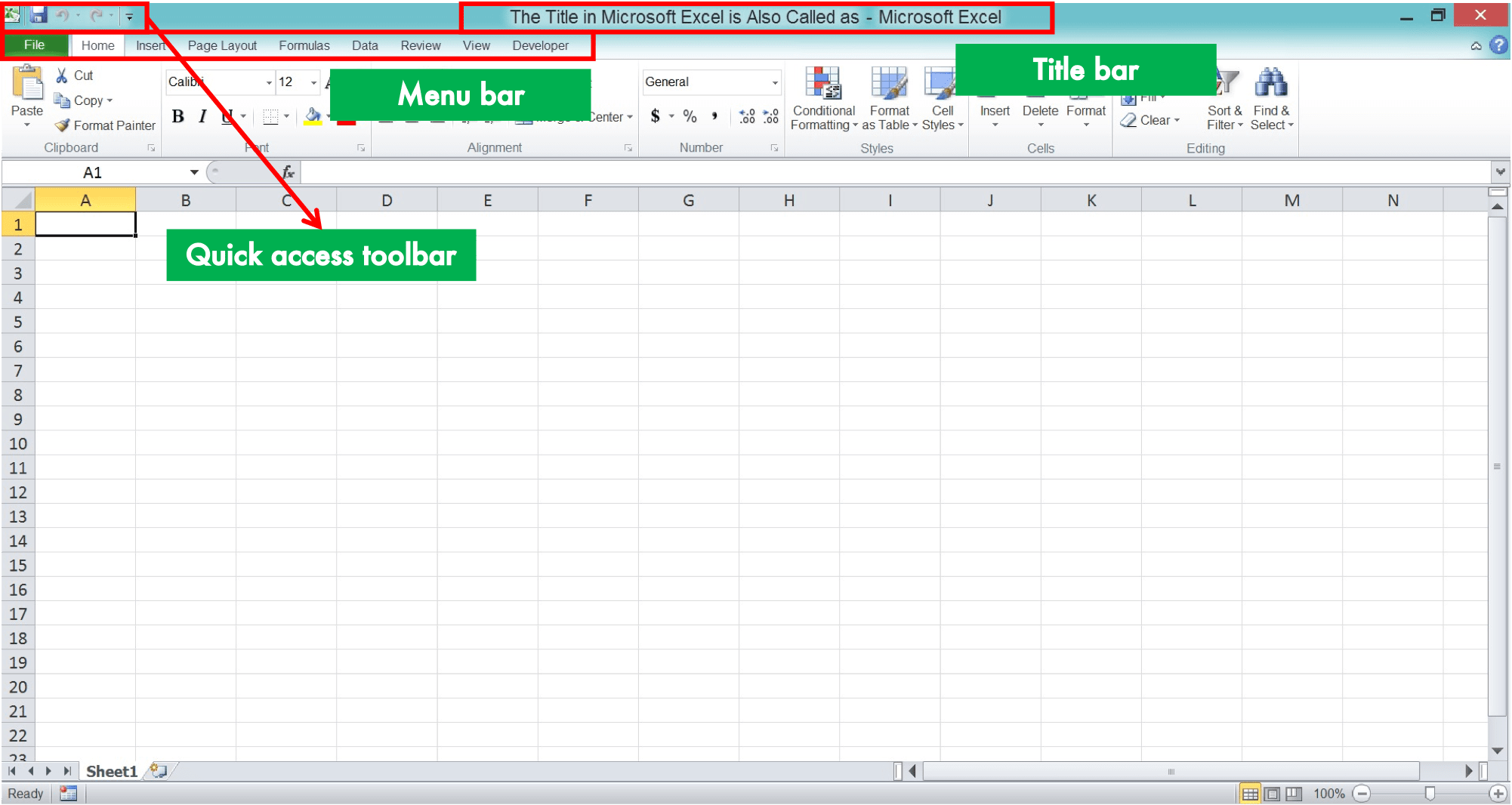Viewport: 1512px width, 805px height.
Task: Open the Number Format General dropdown
Action: [775, 82]
